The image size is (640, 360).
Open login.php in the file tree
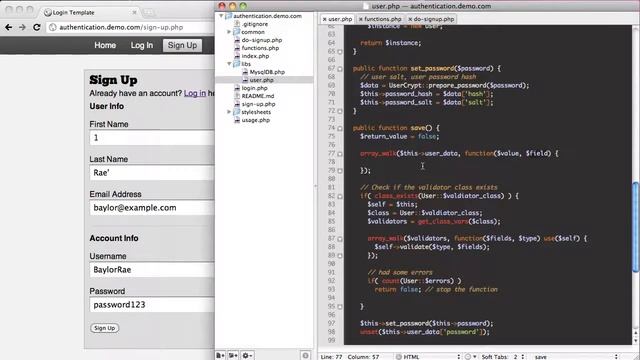tap(254, 88)
